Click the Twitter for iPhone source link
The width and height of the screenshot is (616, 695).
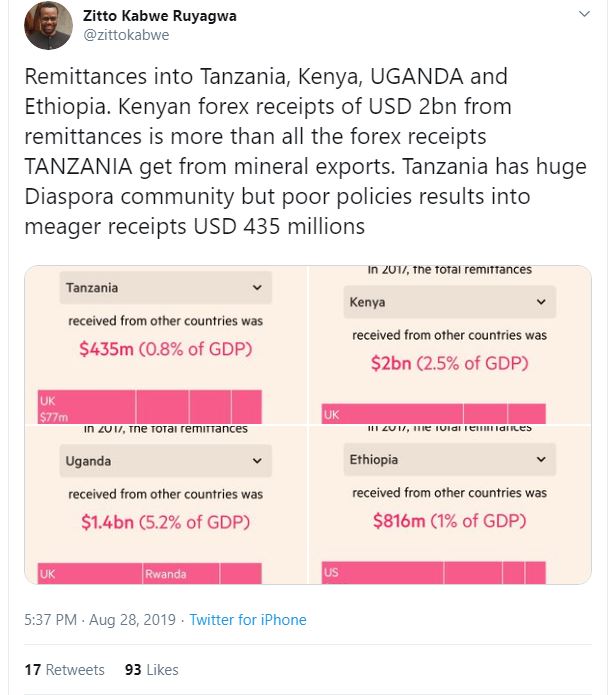pos(248,619)
